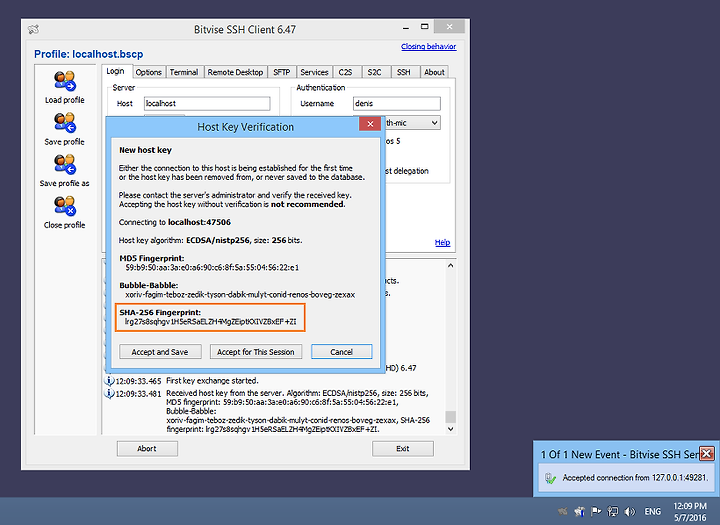The width and height of the screenshot is (720, 525).
Task: Click the 'Received host key from the server' log entry
Action: click(x=298, y=411)
